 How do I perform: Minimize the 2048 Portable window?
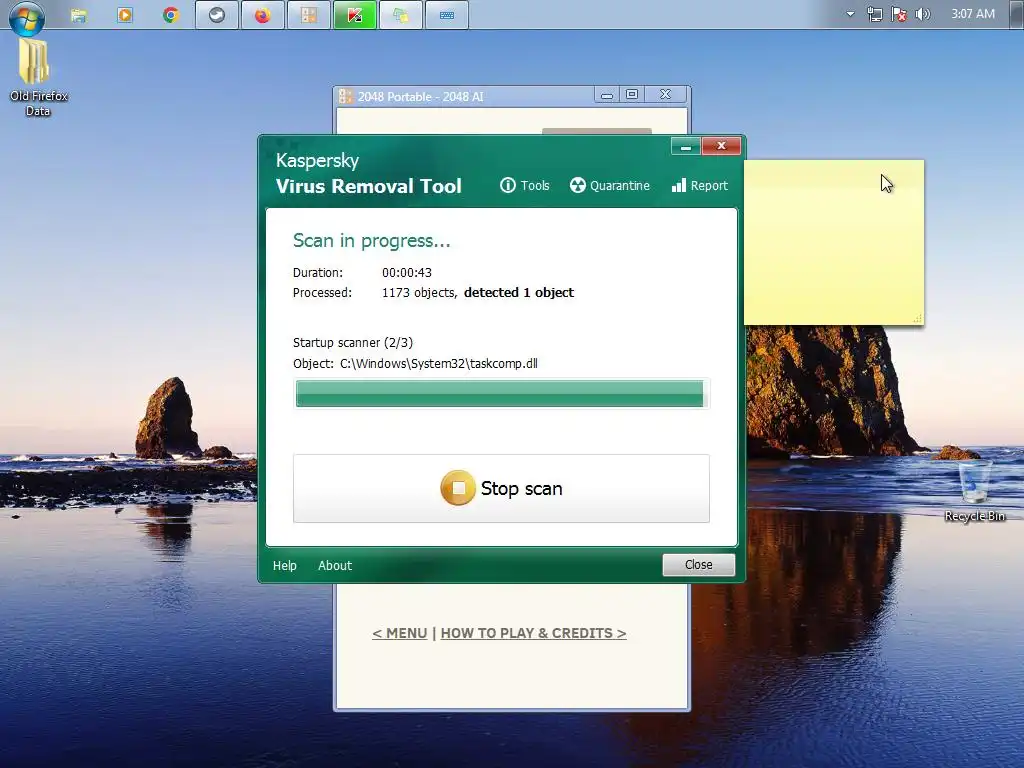607,95
